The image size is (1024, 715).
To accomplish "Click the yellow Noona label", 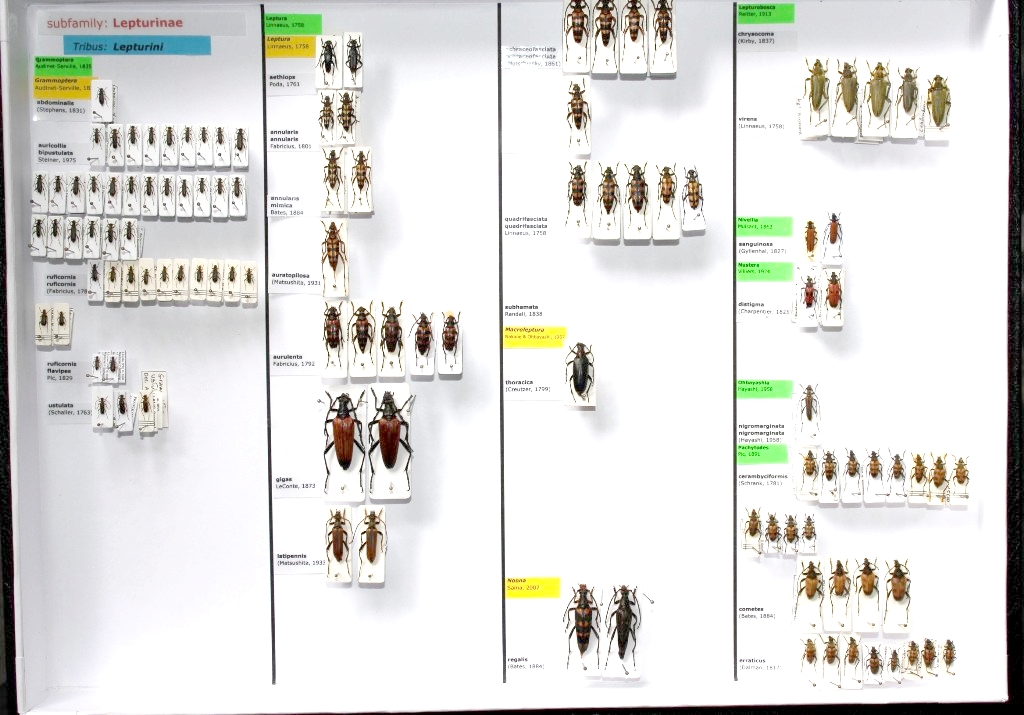I will tap(531, 586).
